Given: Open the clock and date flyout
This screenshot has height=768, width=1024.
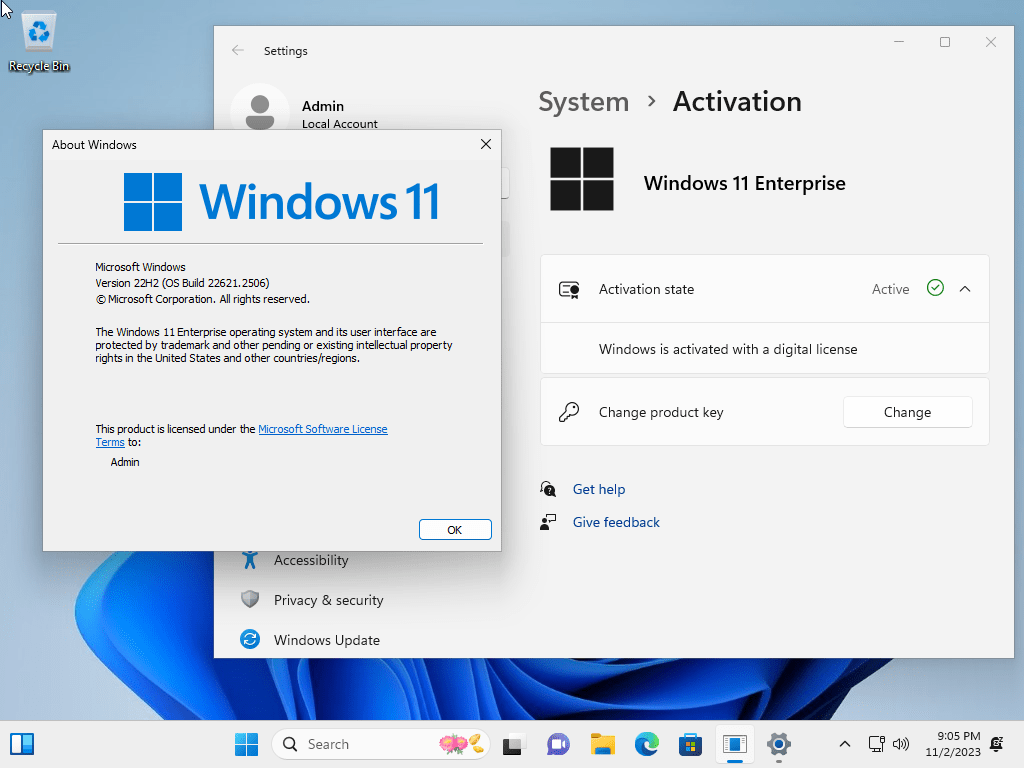Looking at the screenshot, I should 953,744.
